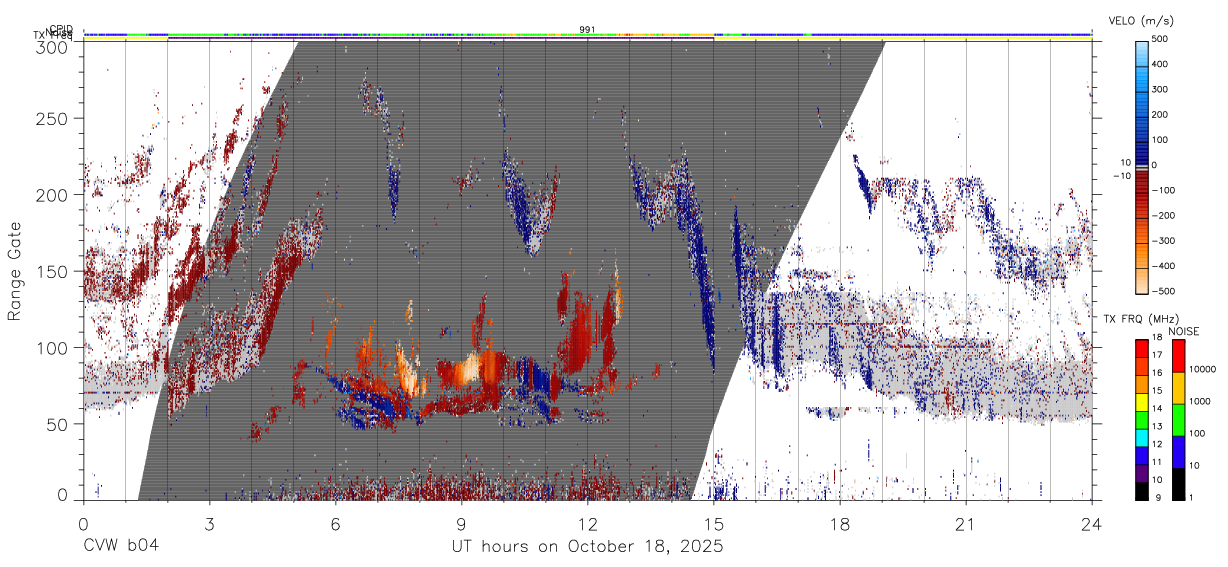This screenshot has height=567, width=1228.
Task: Click the '400' label on VELO colorbar
Action: point(1162,64)
